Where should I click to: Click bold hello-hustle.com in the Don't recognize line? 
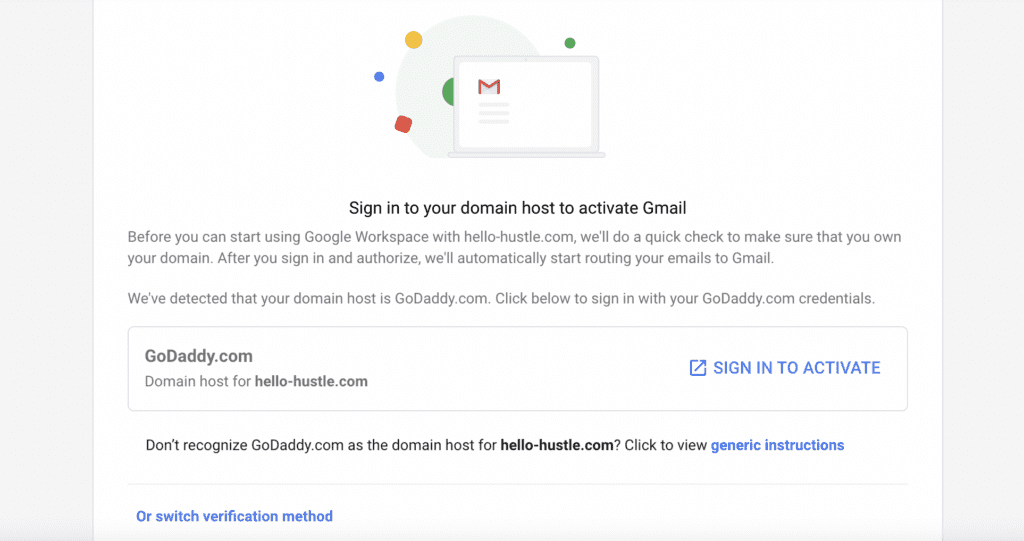(x=556, y=445)
